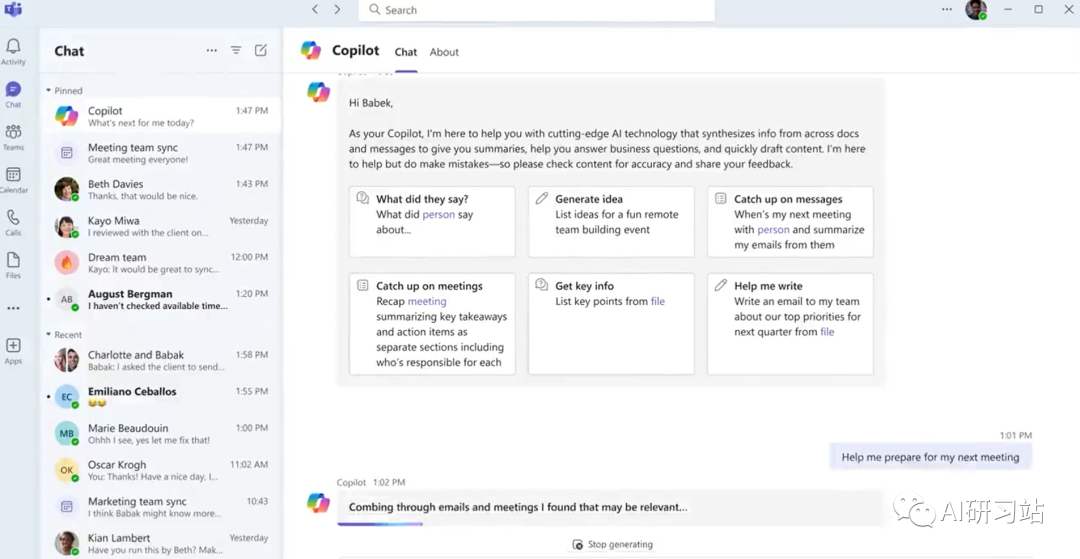Click Beth Davies' avatar
Viewport: 1080px width, 559px height.
coord(67,189)
